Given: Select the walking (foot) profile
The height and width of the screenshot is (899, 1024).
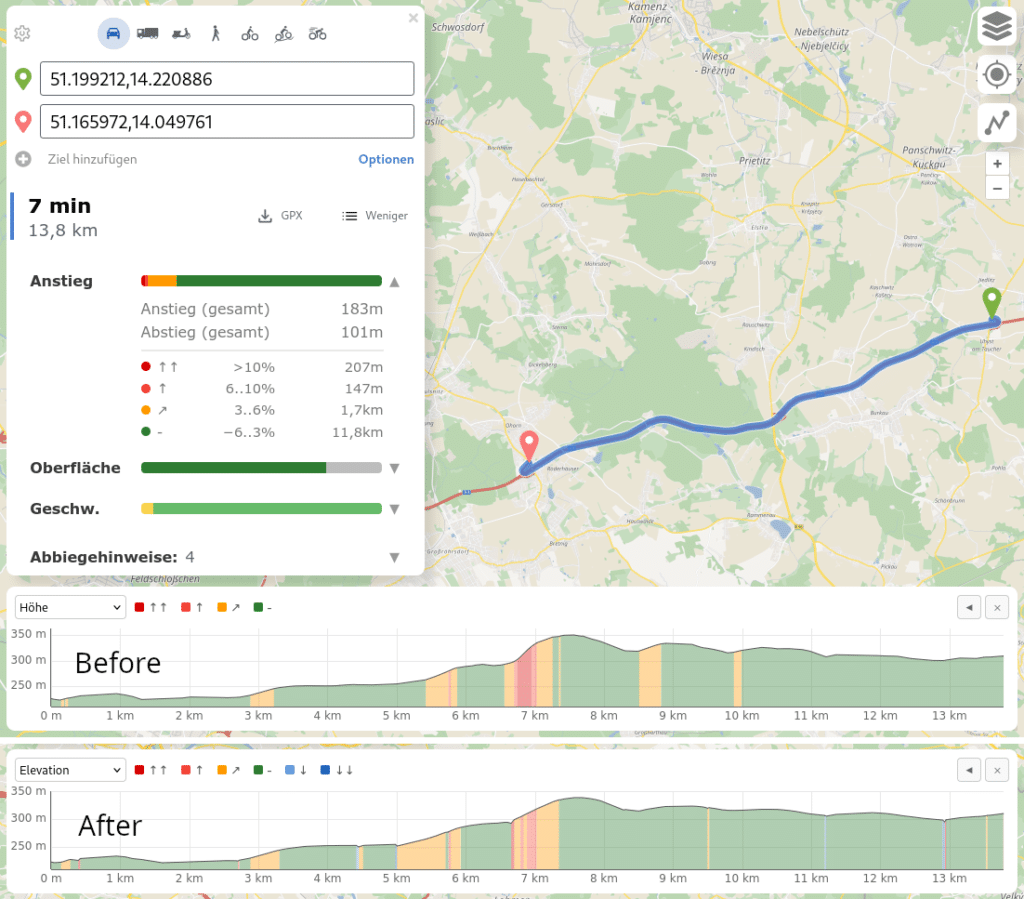Looking at the screenshot, I should tap(215, 33).
